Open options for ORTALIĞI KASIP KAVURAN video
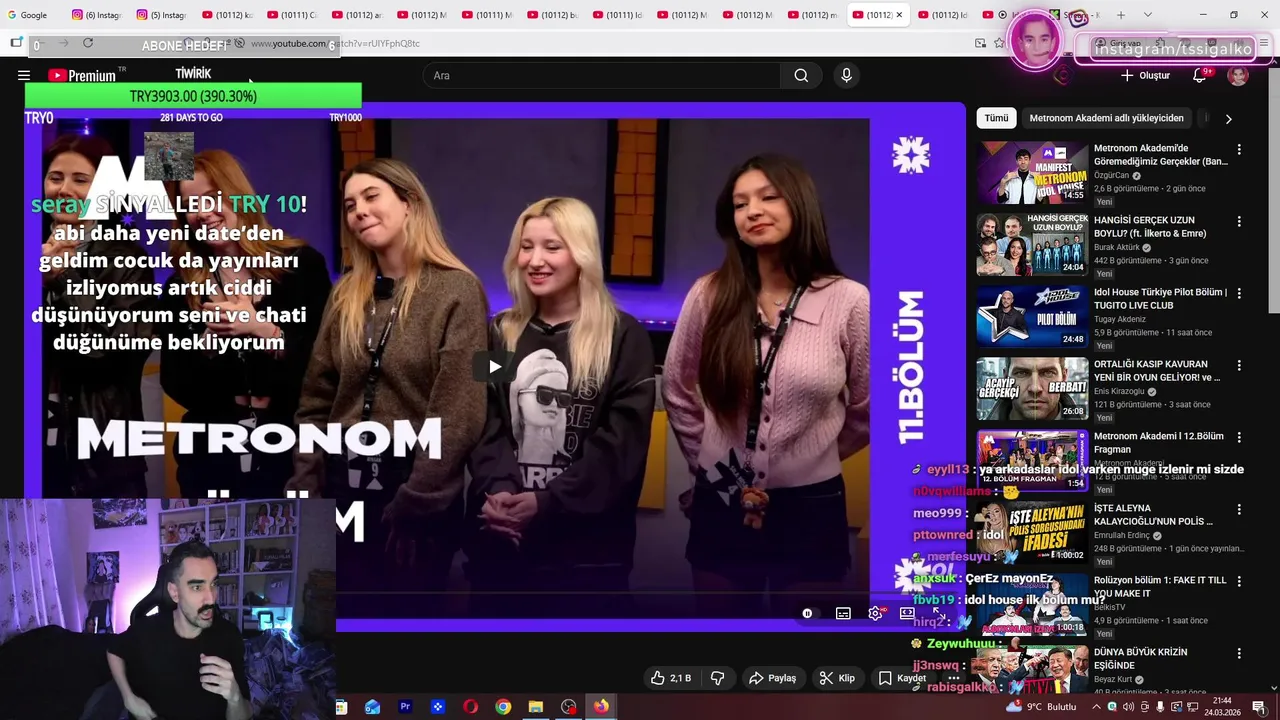Screen dimensions: 1280x720 [1239, 365]
